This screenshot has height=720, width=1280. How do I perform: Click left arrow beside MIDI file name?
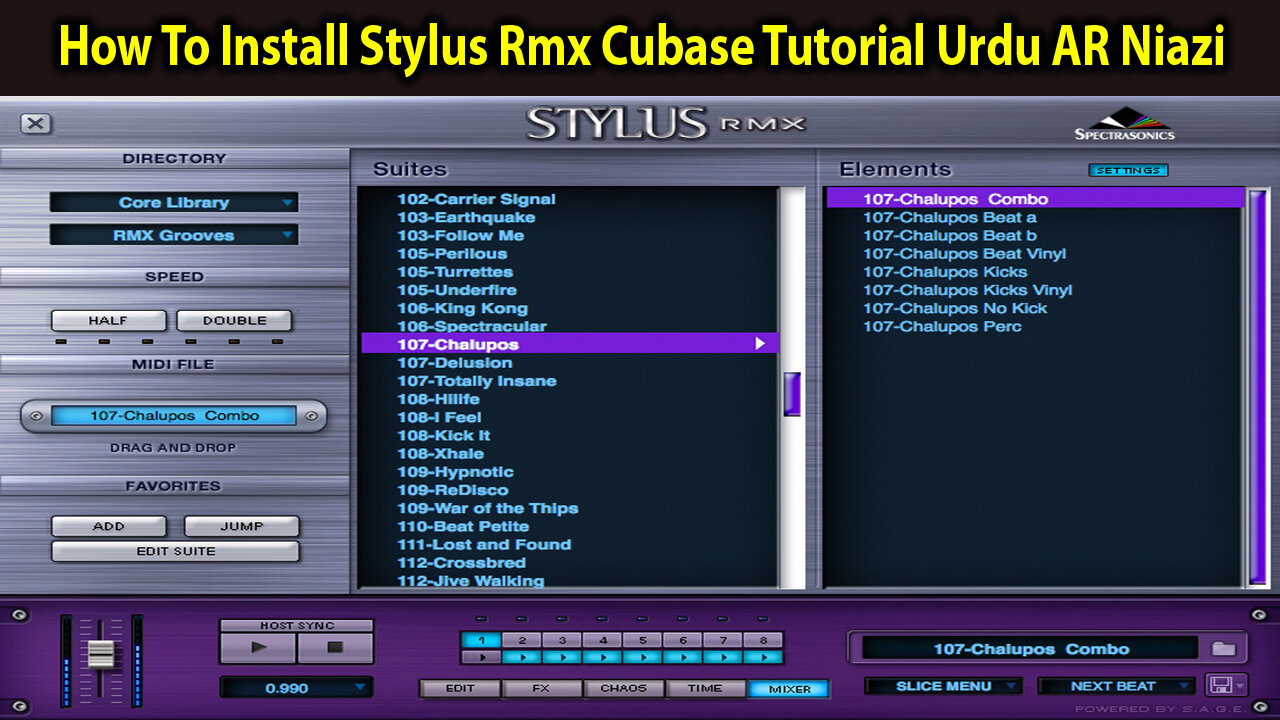37,416
